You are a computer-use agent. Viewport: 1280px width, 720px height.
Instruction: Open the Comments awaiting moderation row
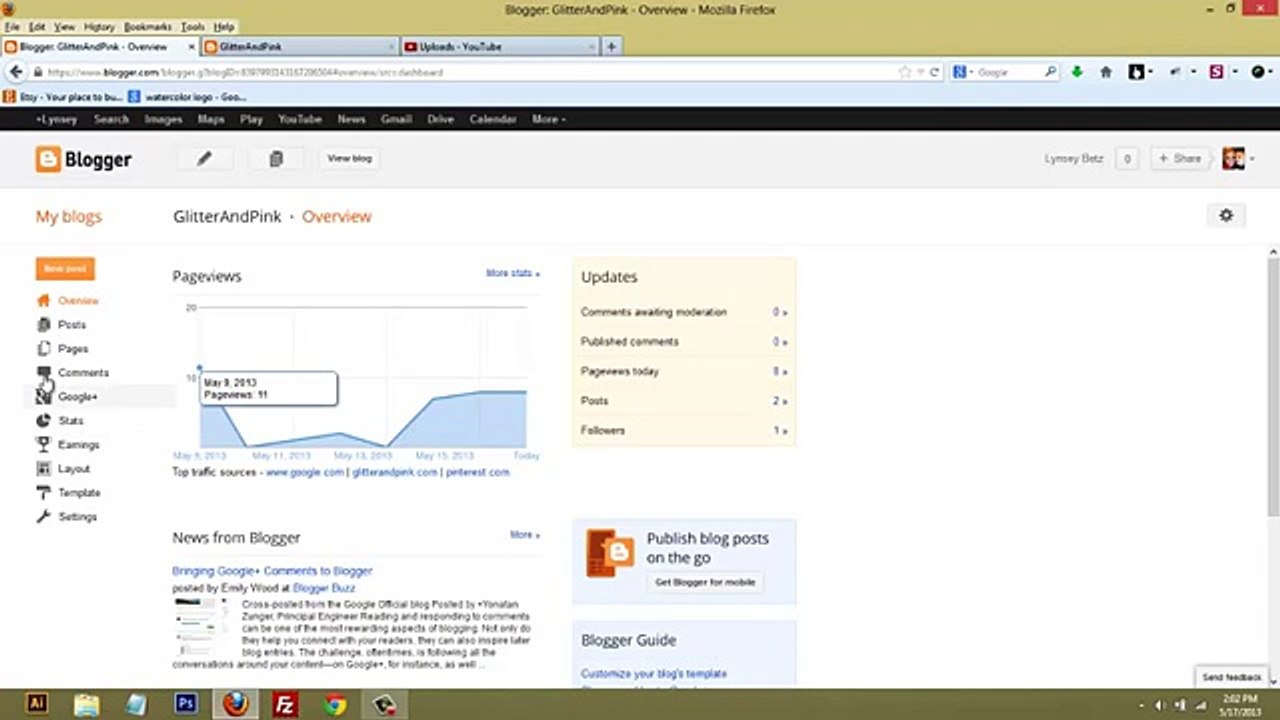point(684,312)
